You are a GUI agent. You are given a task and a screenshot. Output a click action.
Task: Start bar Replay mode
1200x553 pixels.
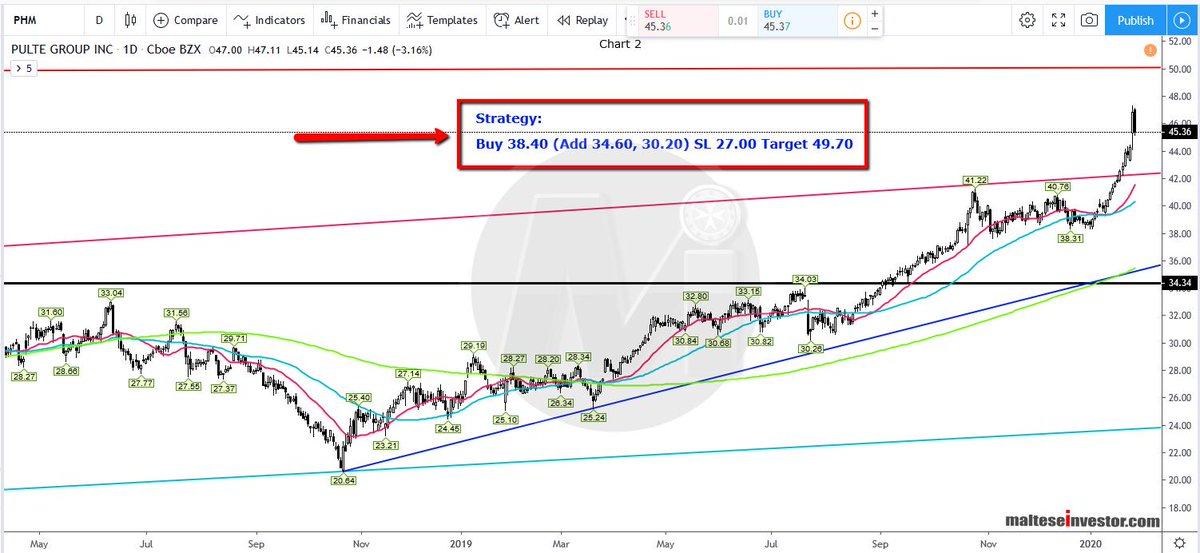[580, 20]
